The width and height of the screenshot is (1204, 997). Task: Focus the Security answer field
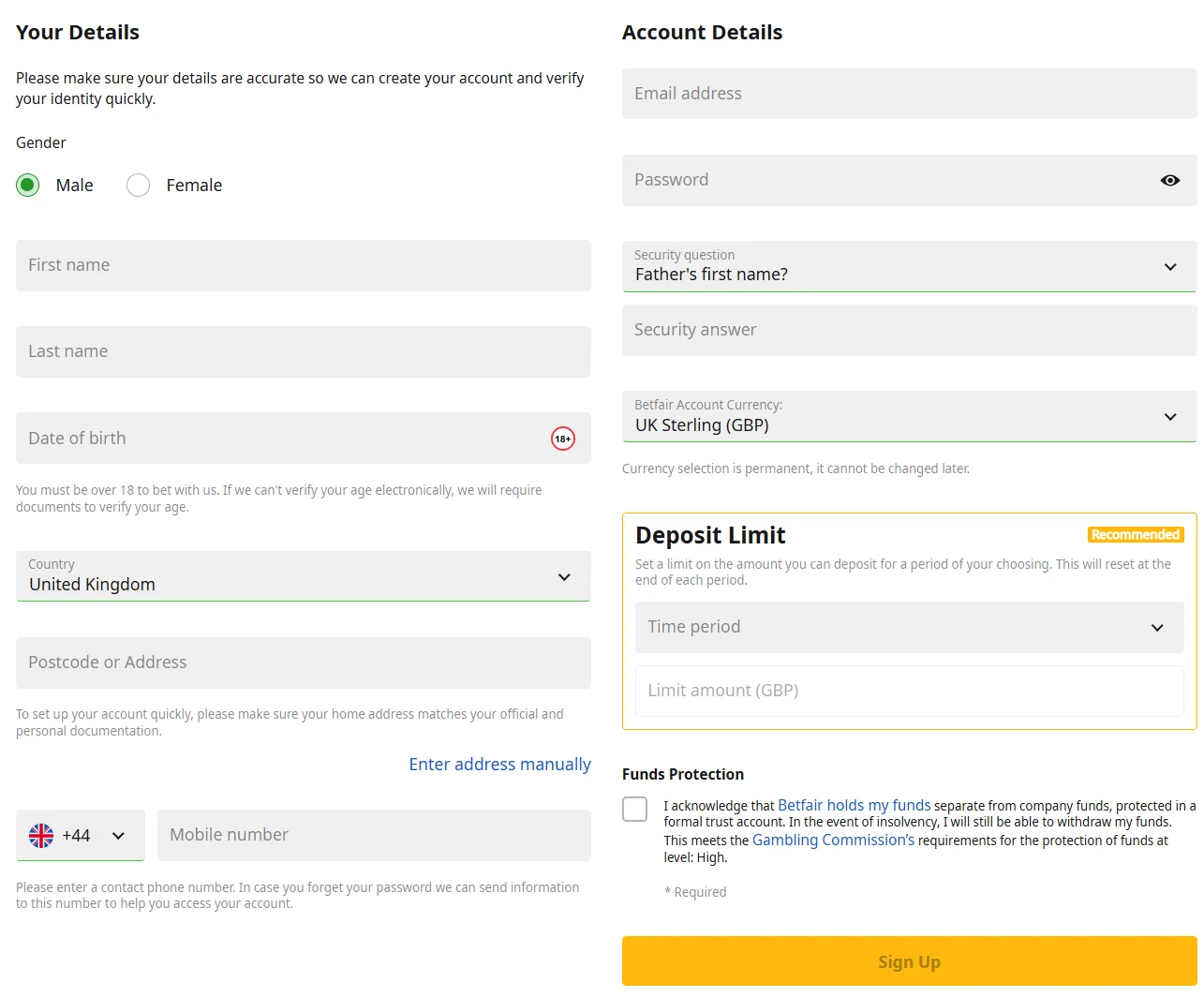910,330
